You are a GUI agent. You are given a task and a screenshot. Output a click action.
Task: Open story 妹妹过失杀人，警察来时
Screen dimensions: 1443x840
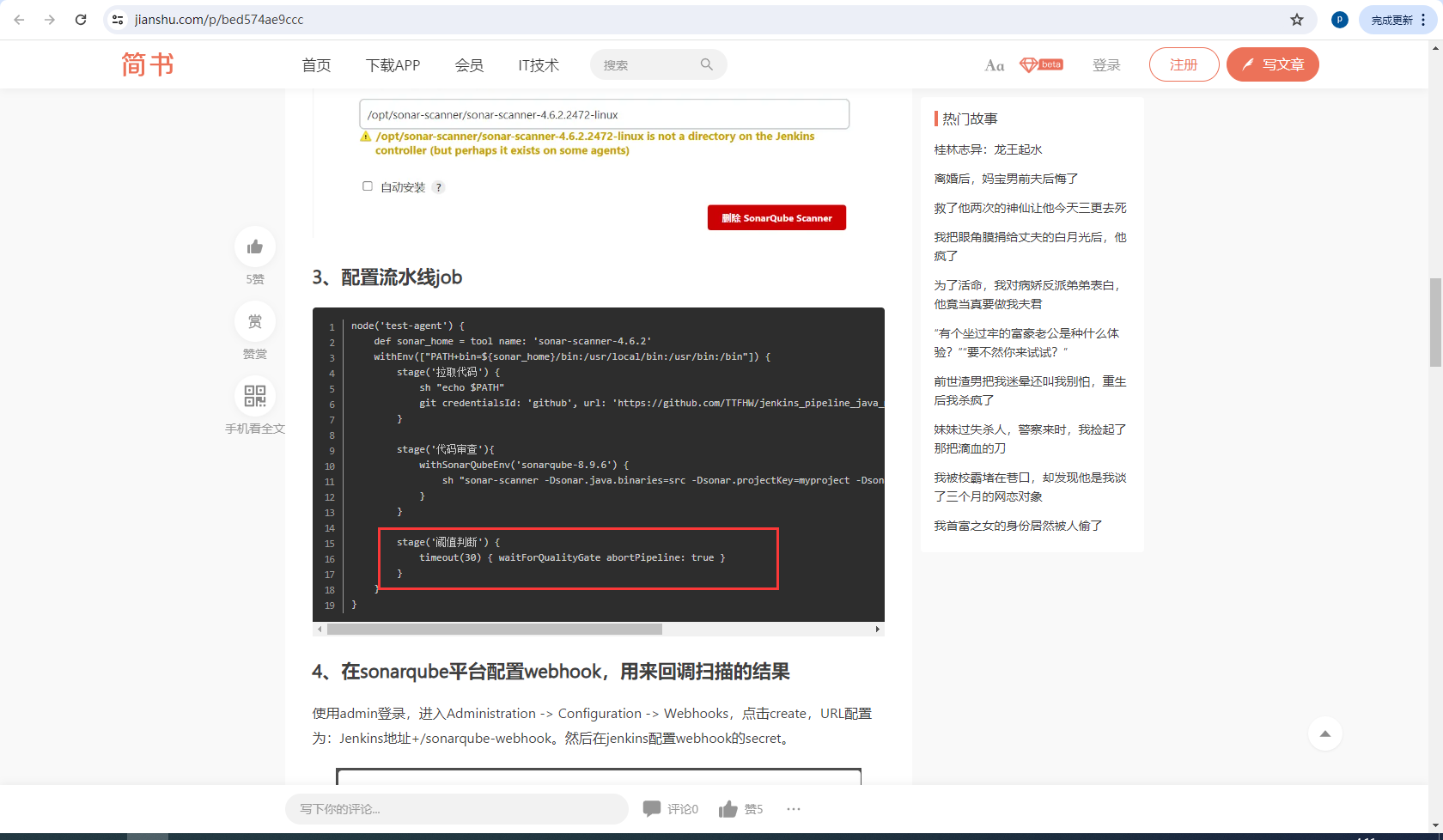(x=1030, y=439)
